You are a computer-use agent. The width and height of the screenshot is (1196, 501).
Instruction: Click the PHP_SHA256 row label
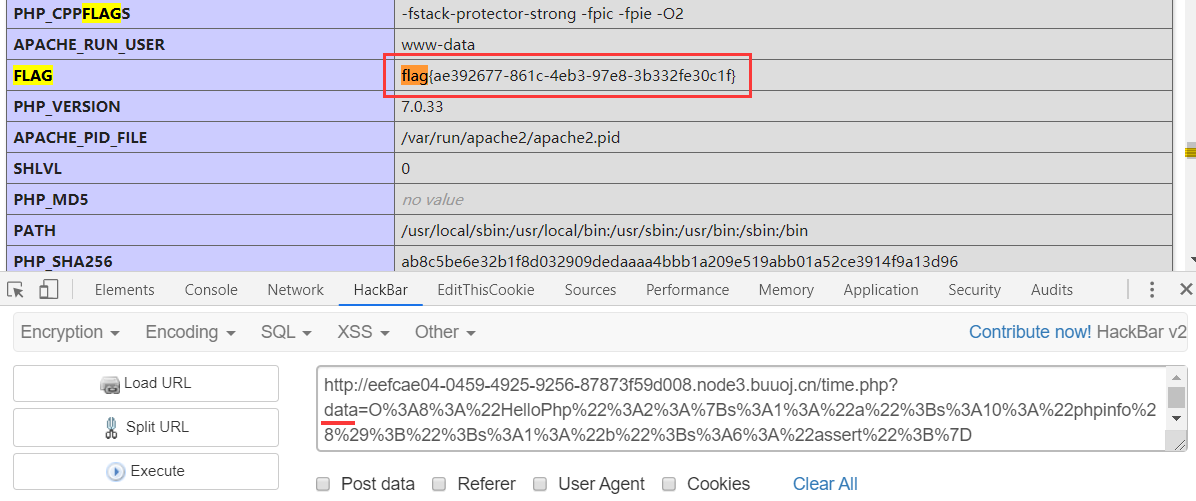pyautogui.click(x=63, y=262)
